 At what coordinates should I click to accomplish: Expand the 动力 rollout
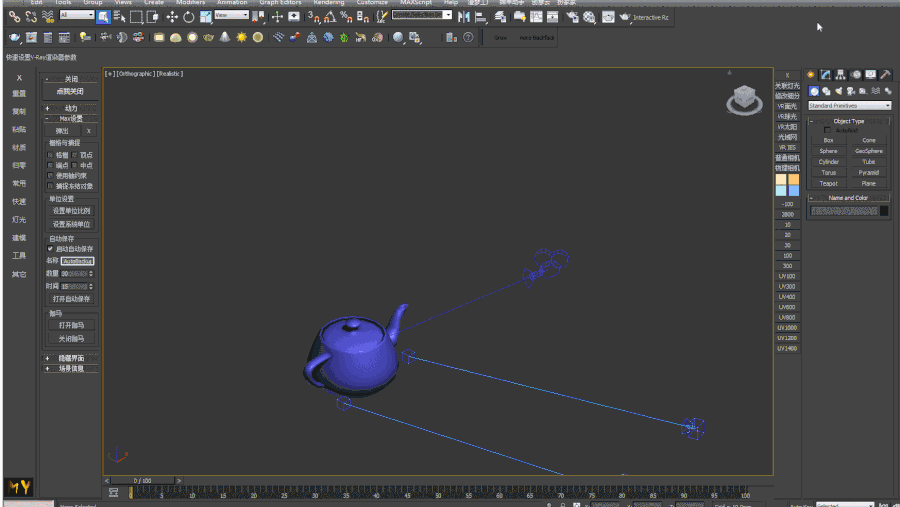[71, 108]
